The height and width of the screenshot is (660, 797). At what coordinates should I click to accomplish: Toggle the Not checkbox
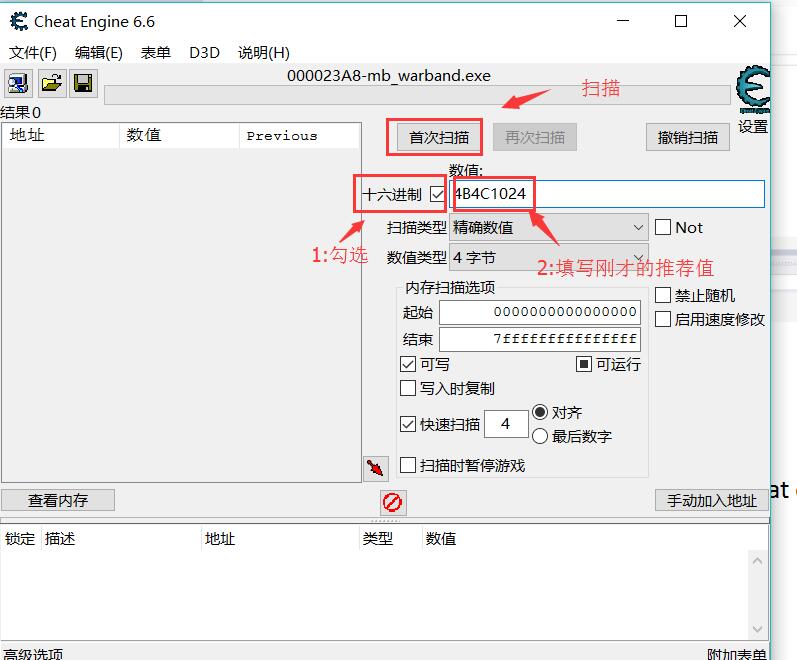[x=663, y=227]
